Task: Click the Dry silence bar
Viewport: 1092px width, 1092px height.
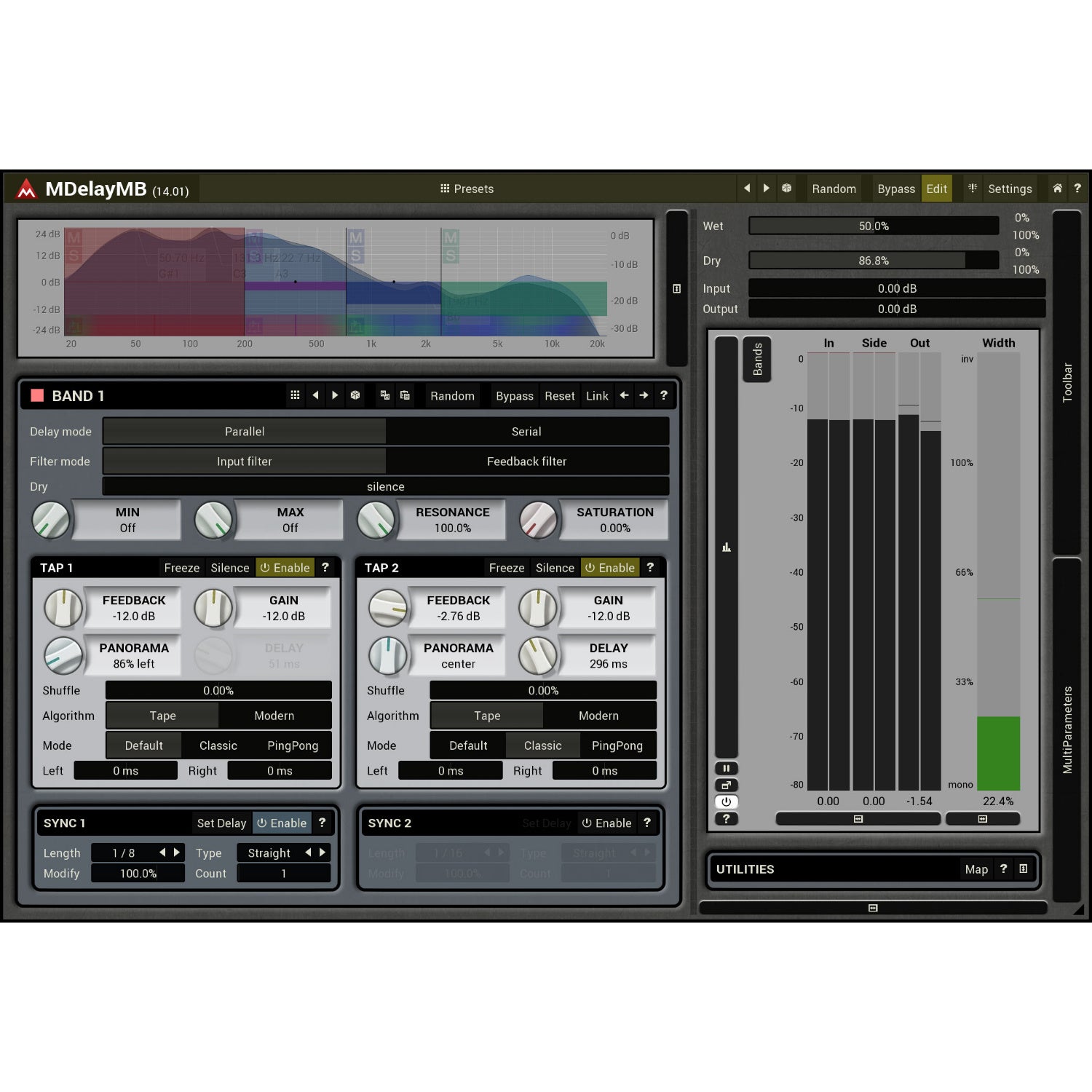Action: click(x=386, y=486)
